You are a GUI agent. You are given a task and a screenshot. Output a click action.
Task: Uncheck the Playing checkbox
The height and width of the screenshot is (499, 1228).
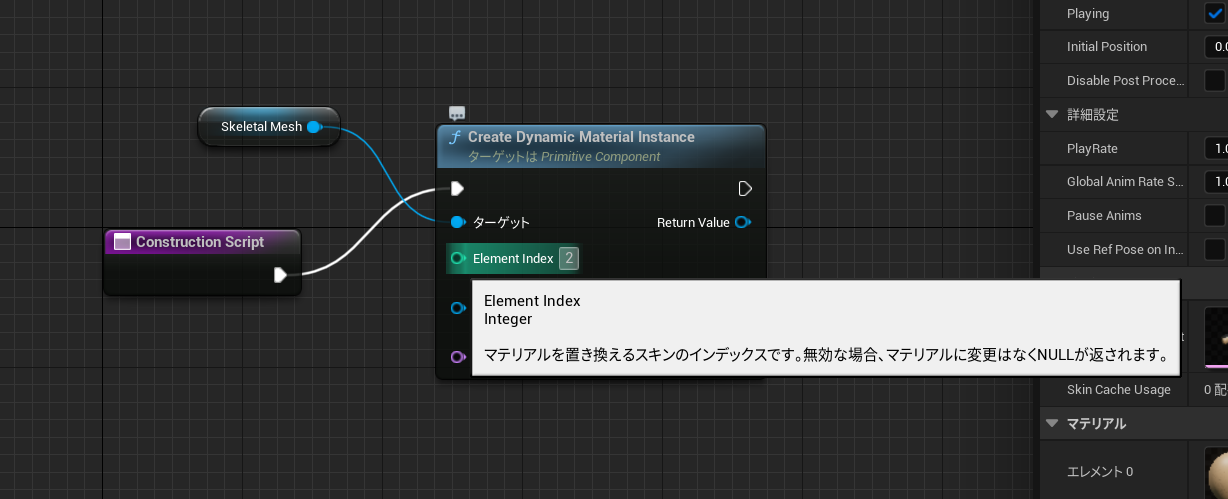click(x=1215, y=14)
